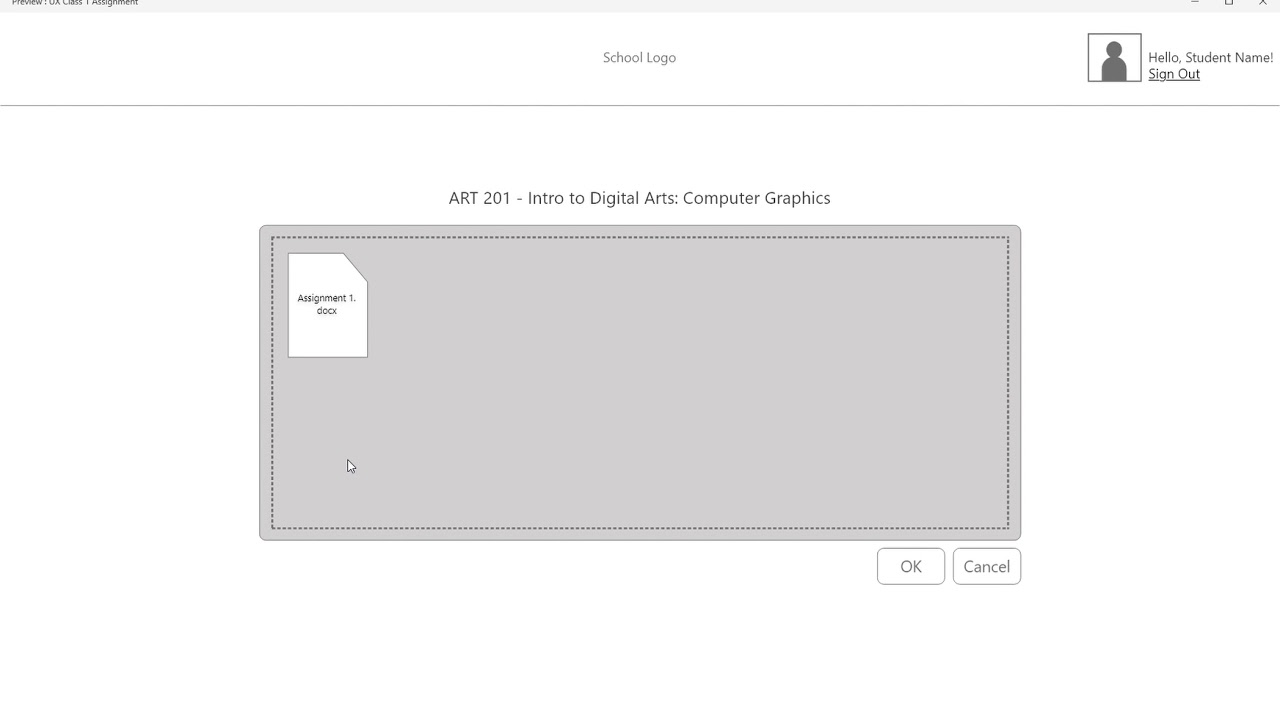Close the preview window
This screenshot has width=1280, height=720.
tap(1263, 3)
